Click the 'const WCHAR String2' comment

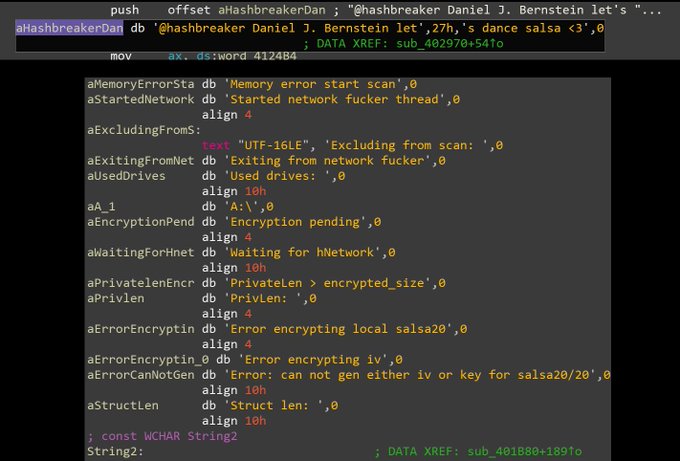click(x=162, y=436)
